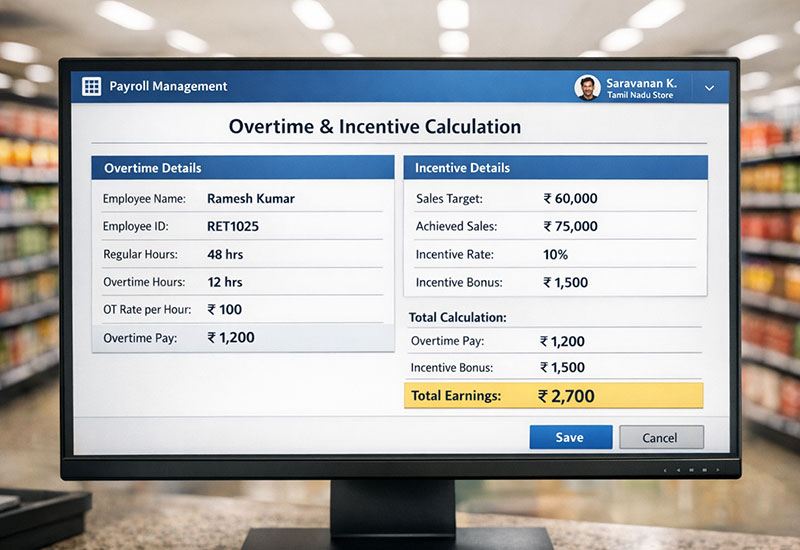Click the 'Regular Hours:' label
The width and height of the screenshot is (800, 550).
pyautogui.click(x=140, y=254)
